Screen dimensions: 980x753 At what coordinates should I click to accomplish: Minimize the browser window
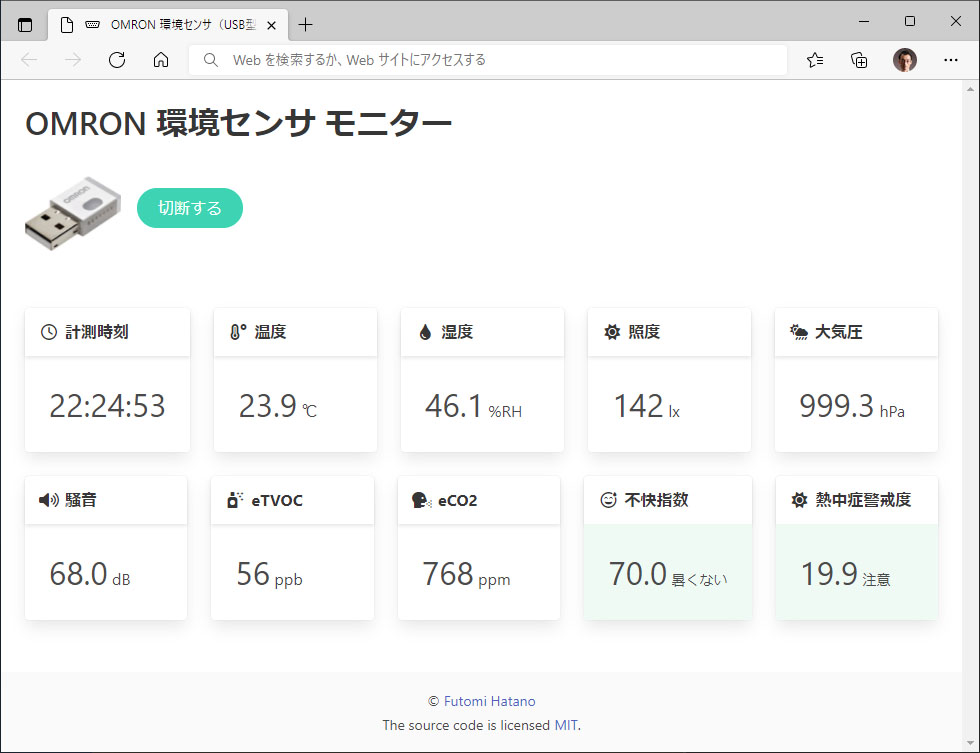pyautogui.click(x=864, y=21)
